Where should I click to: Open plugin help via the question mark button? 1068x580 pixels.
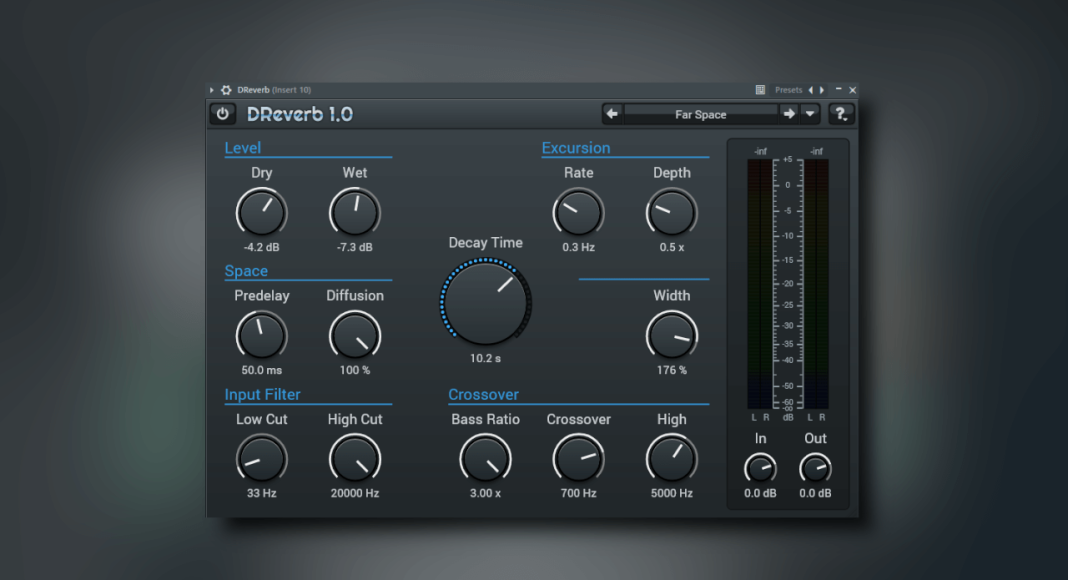tap(841, 113)
